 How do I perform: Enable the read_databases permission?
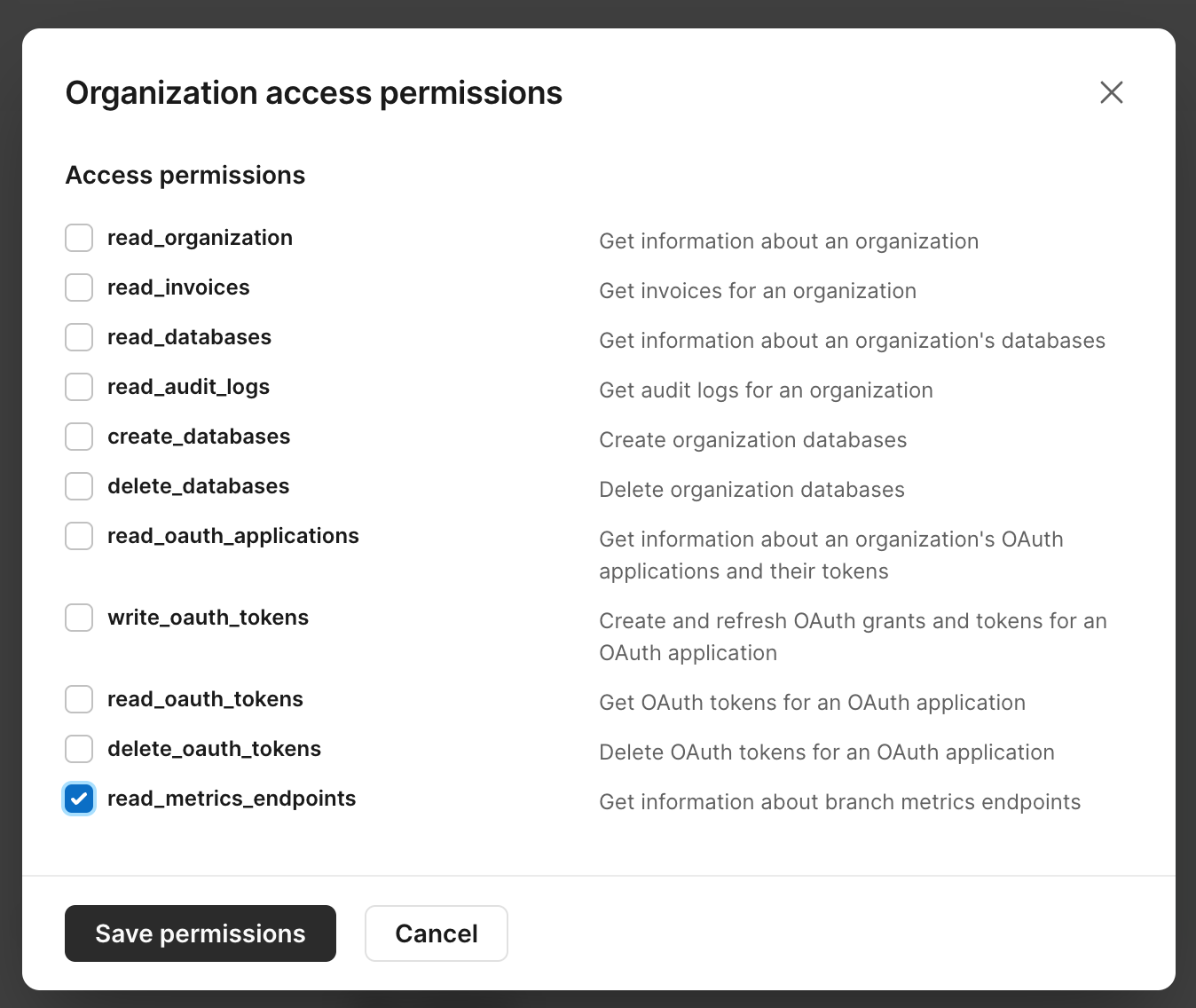coord(78,337)
